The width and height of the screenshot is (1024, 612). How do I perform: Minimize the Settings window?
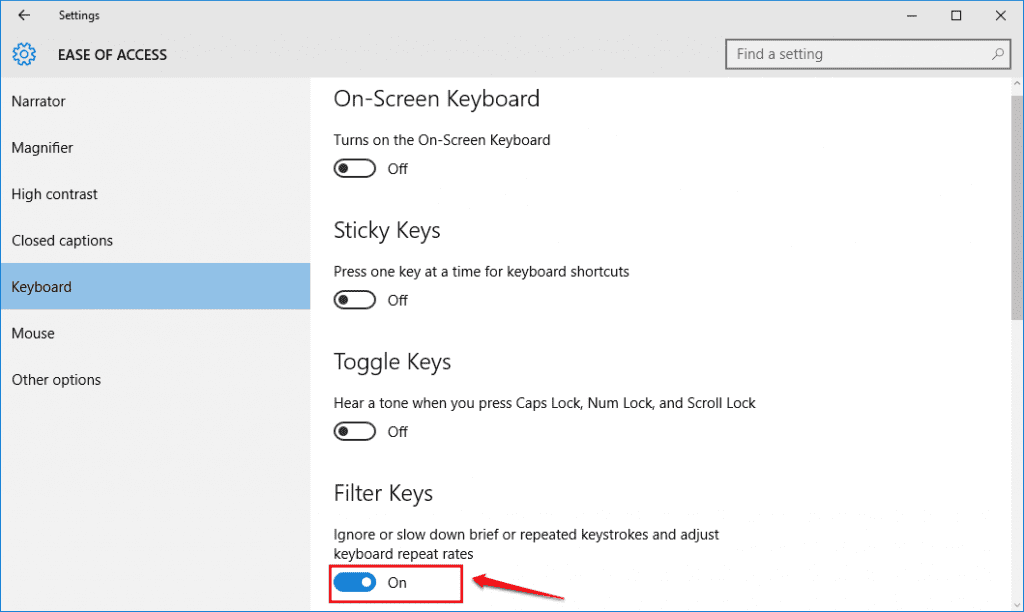coord(912,16)
